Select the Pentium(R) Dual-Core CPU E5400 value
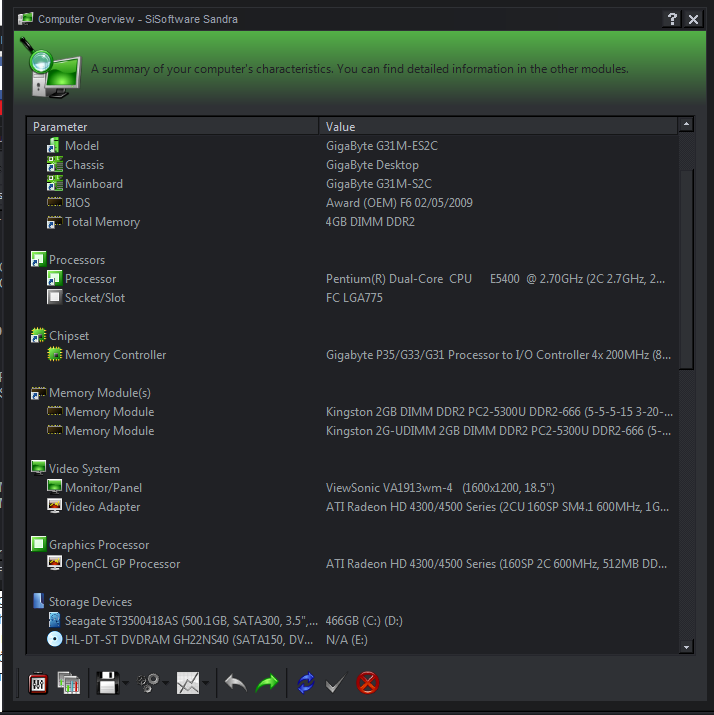This screenshot has width=714, height=715. click(495, 279)
